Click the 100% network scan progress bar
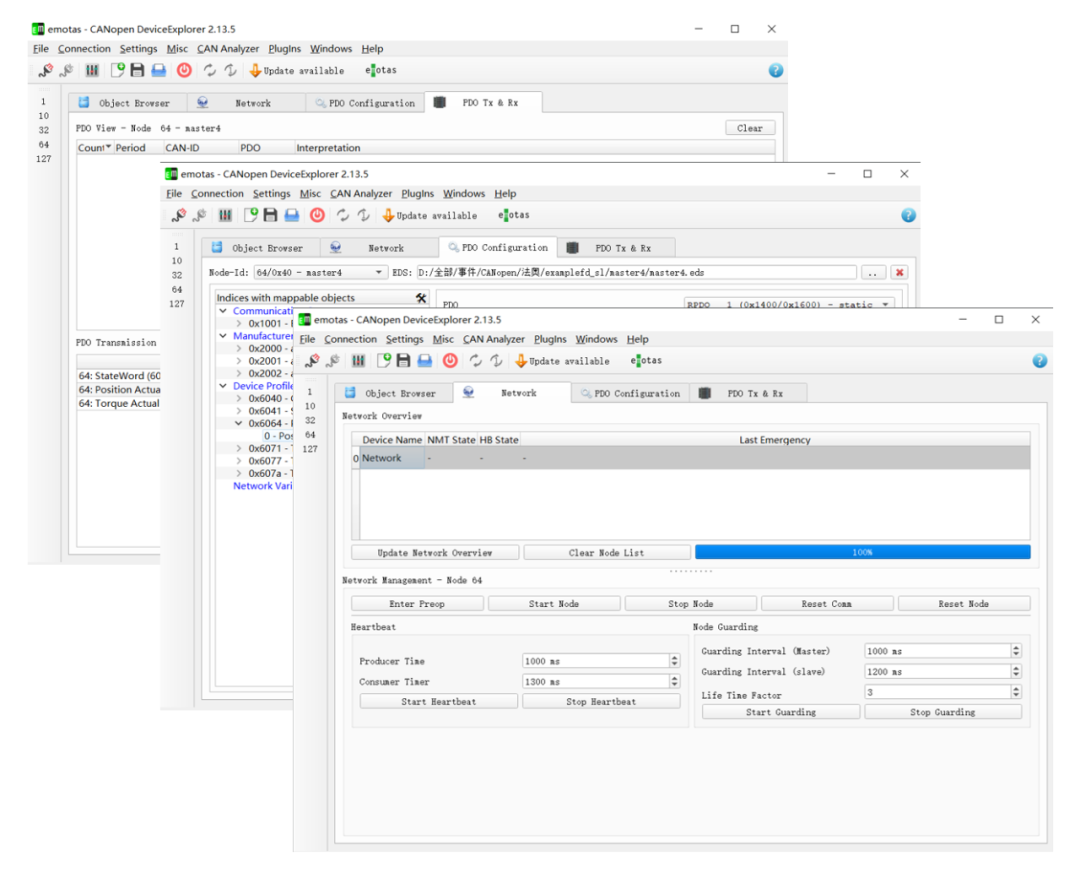The height and width of the screenshot is (878, 1080). point(863,552)
